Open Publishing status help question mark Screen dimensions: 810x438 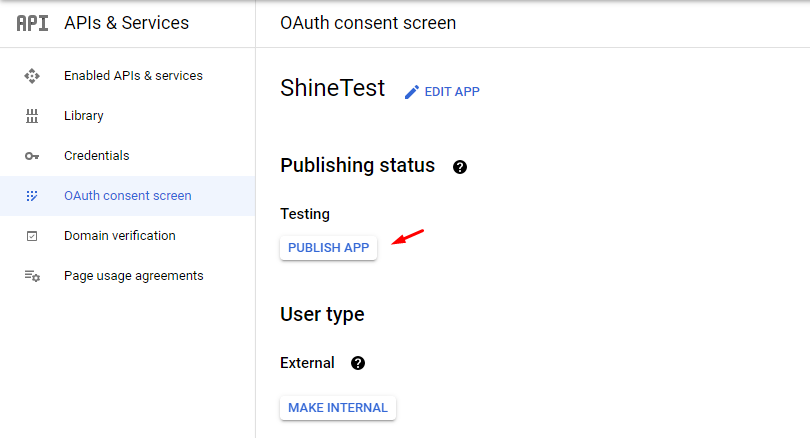(460, 167)
